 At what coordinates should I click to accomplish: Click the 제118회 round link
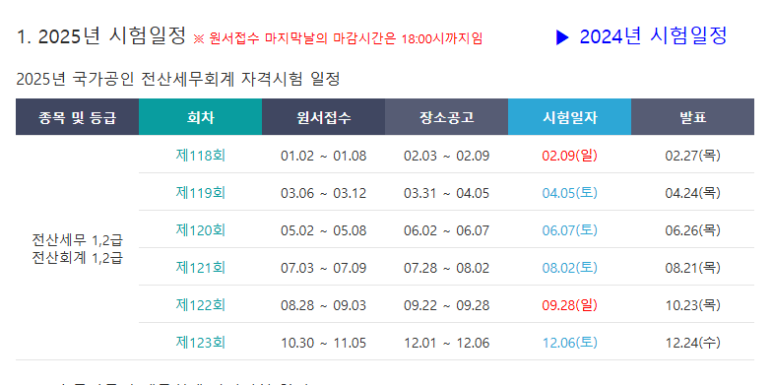tap(200, 156)
